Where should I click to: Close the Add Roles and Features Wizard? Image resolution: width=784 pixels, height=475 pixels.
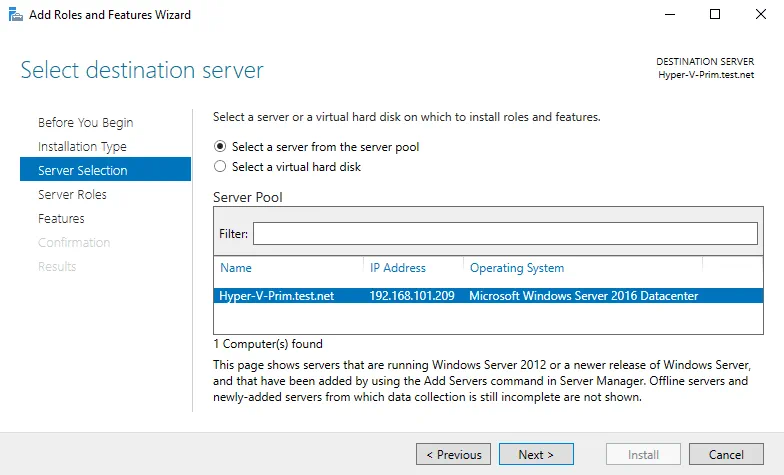tap(760, 15)
